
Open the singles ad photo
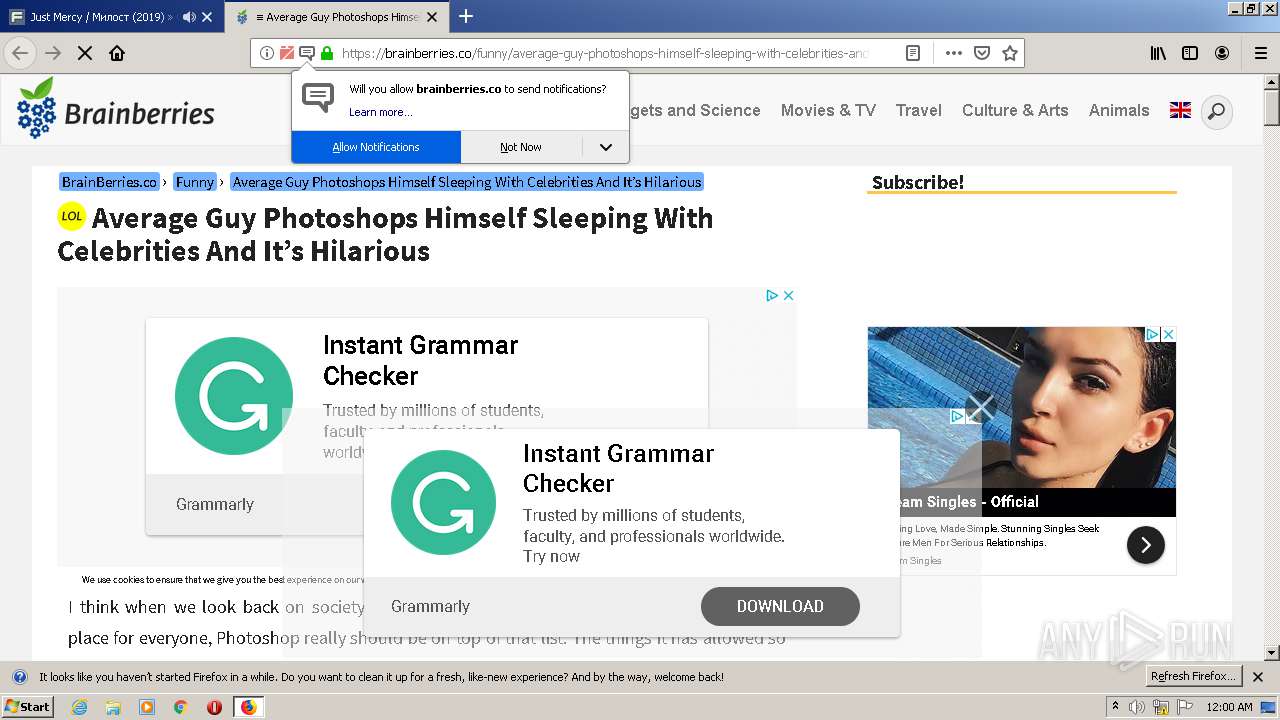pos(1022,408)
